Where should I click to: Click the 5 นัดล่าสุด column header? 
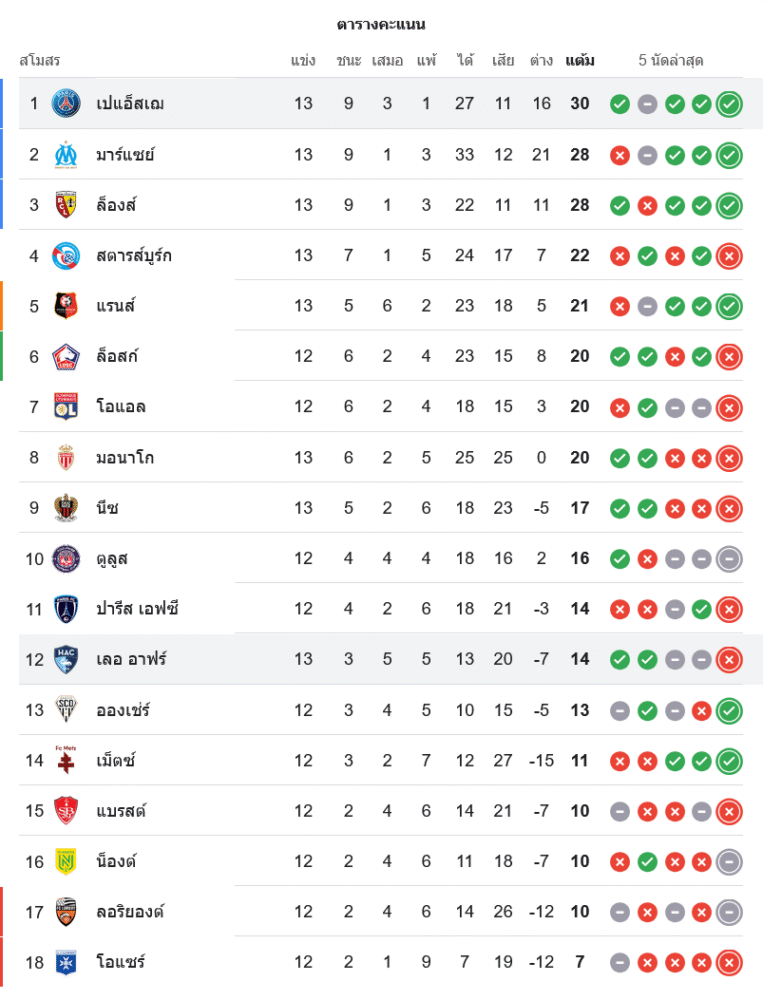click(671, 60)
